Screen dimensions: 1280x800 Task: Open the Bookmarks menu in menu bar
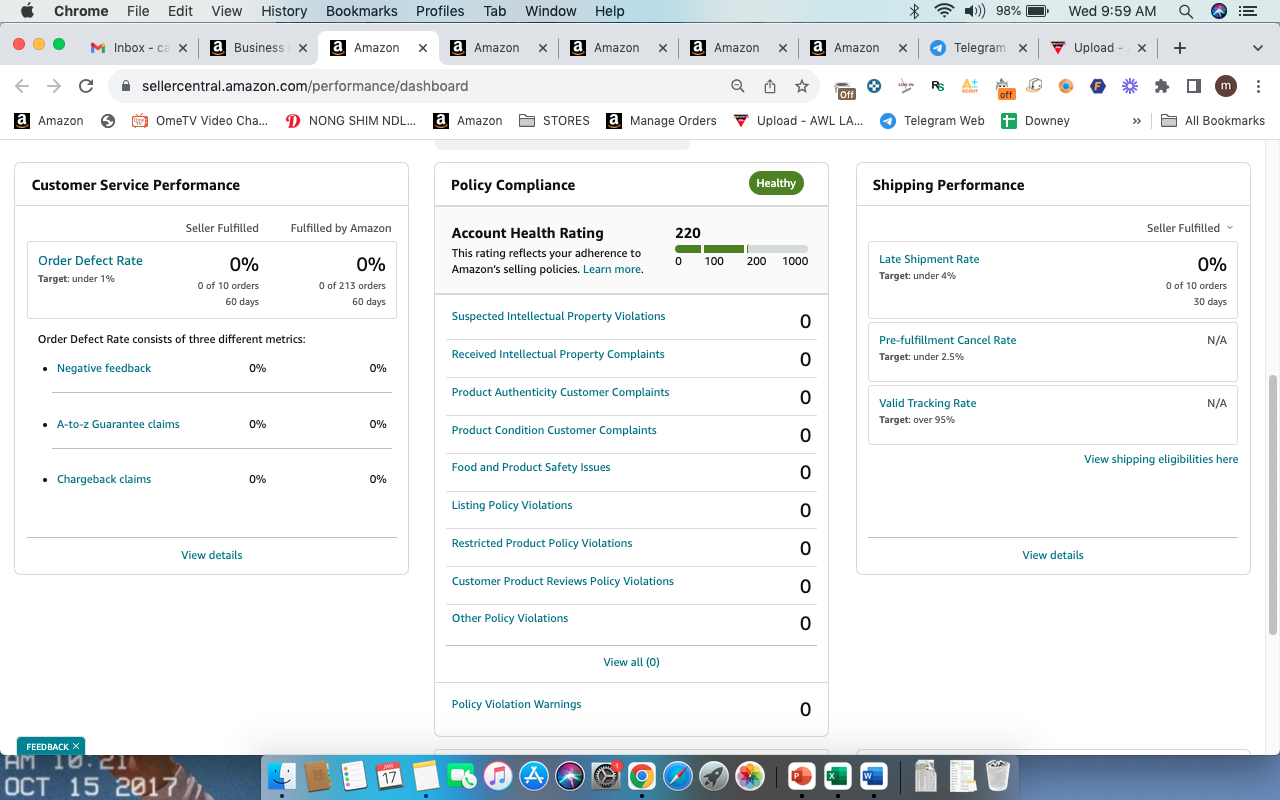pyautogui.click(x=362, y=11)
